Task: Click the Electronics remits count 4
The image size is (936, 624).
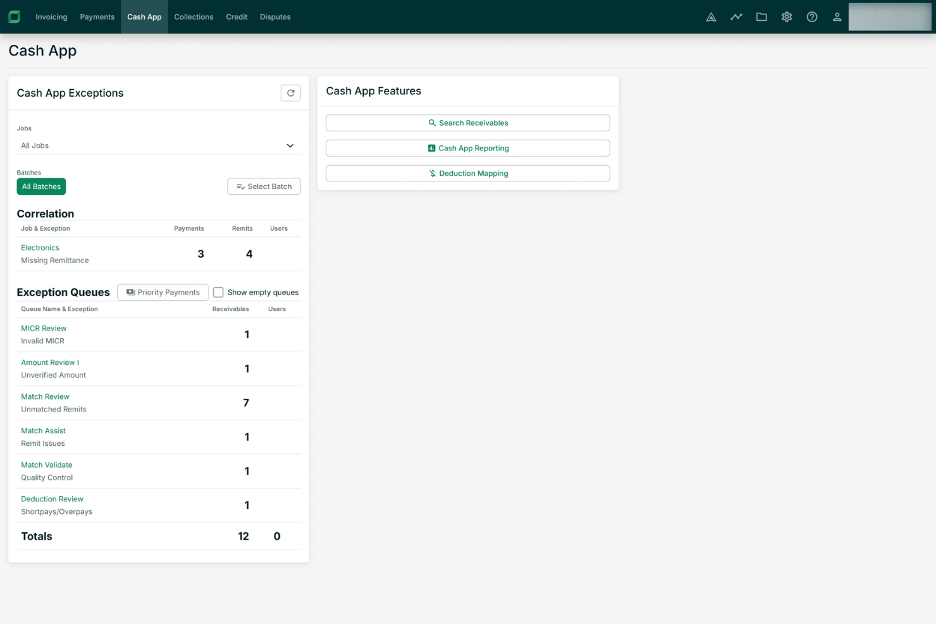Action: 249,254
